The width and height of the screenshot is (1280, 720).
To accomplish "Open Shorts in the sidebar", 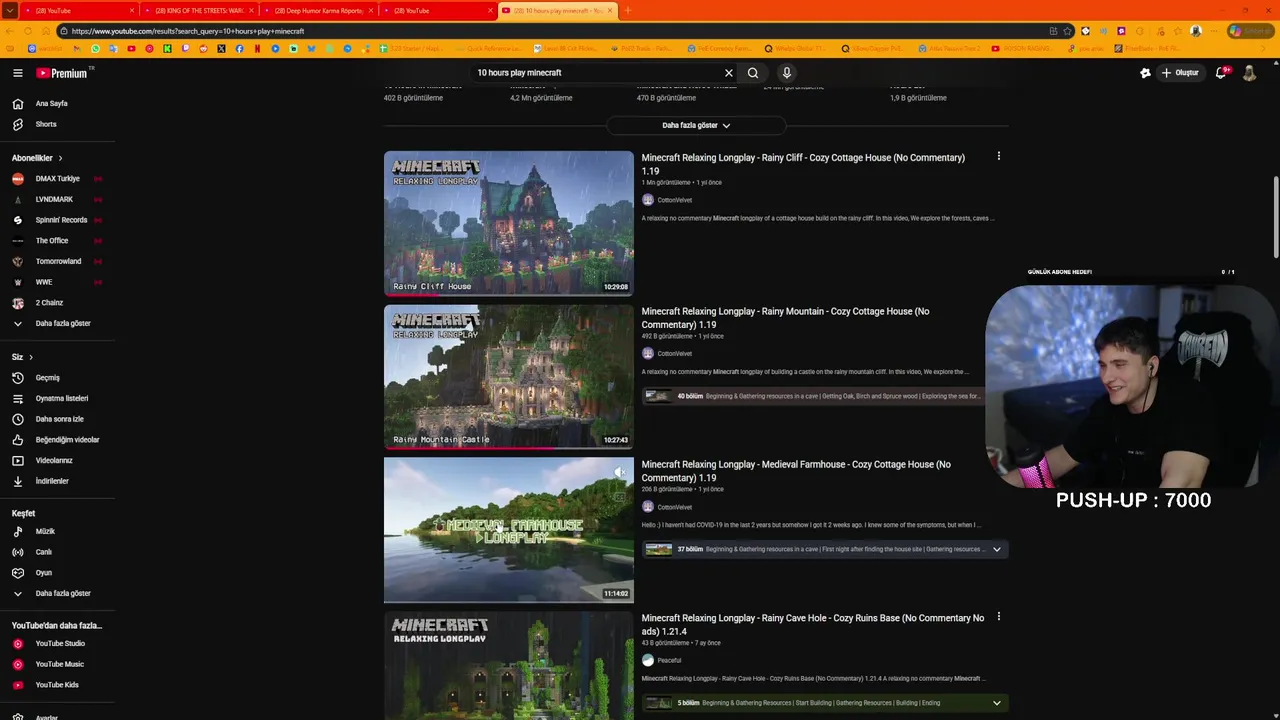I will pyautogui.click(x=46, y=124).
